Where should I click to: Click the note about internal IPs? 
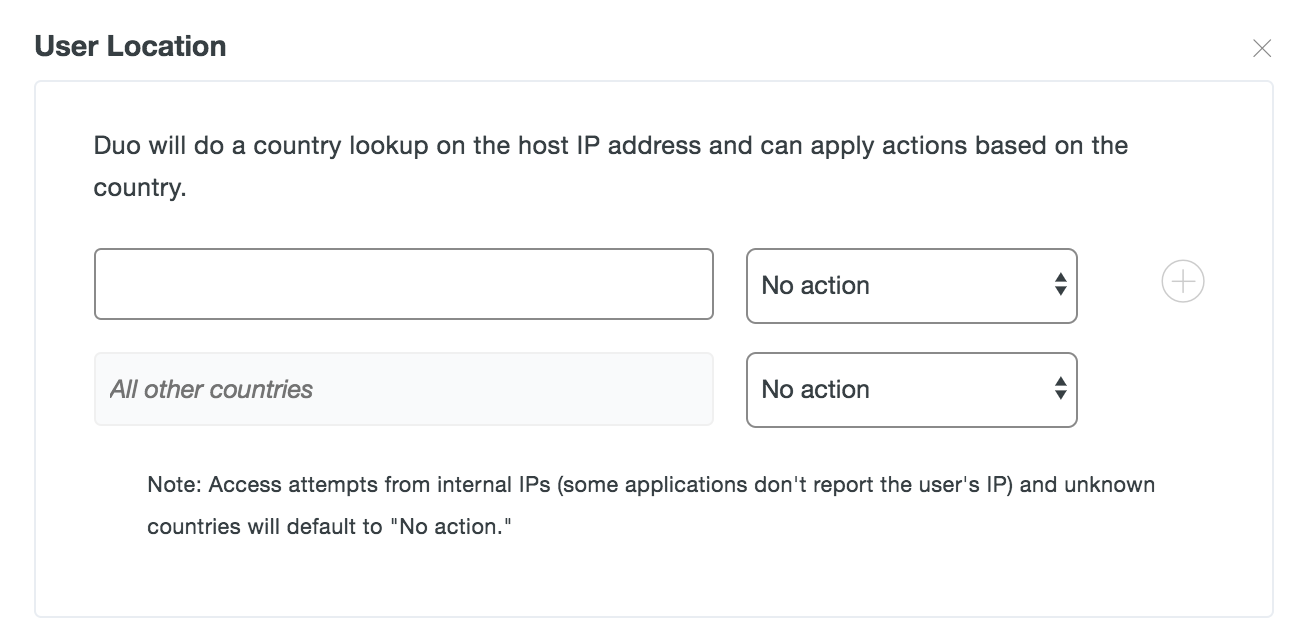click(x=651, y=505)
